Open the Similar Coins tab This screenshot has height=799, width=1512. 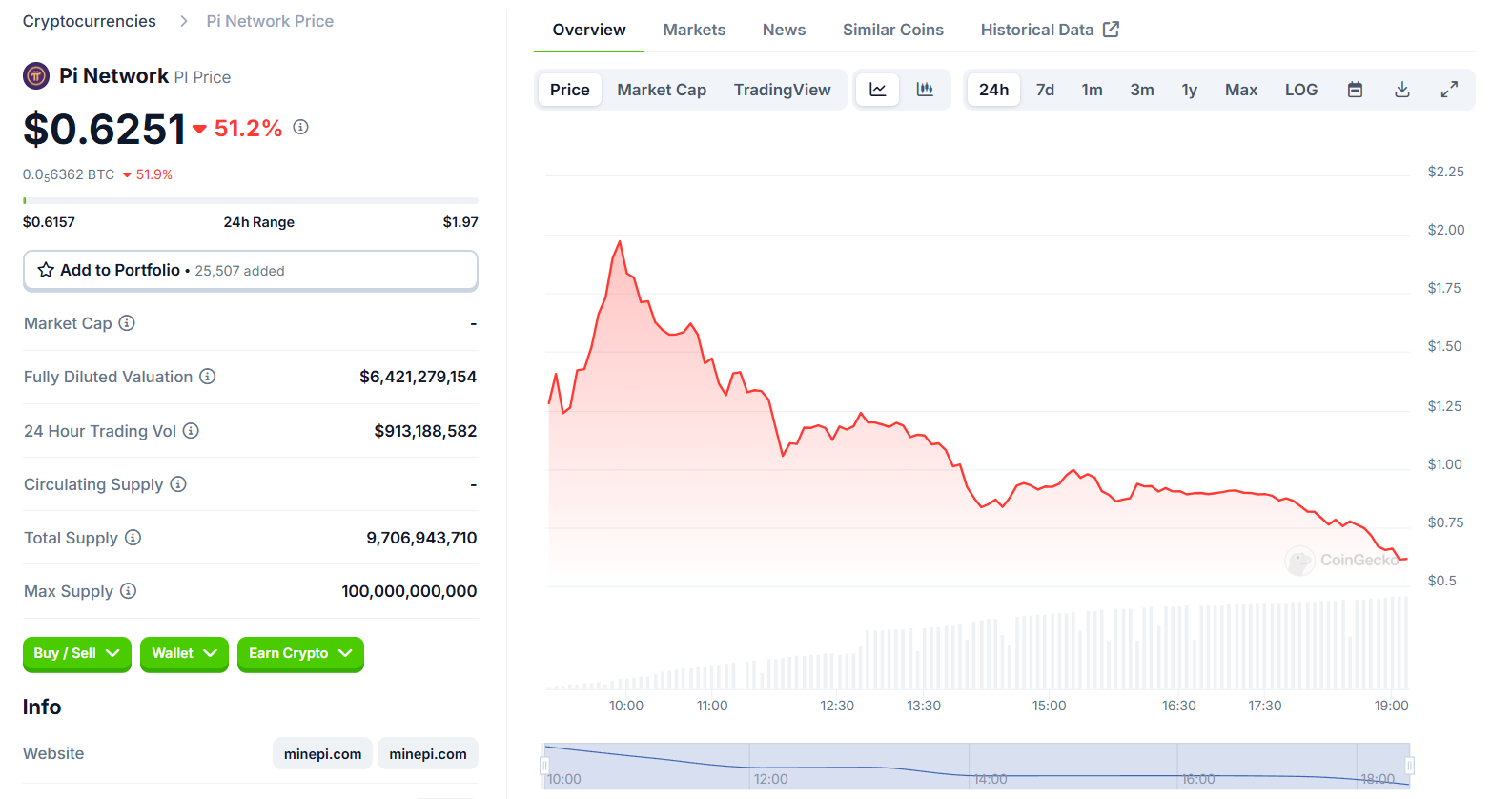pyautogui.click(x=893, y=30)
